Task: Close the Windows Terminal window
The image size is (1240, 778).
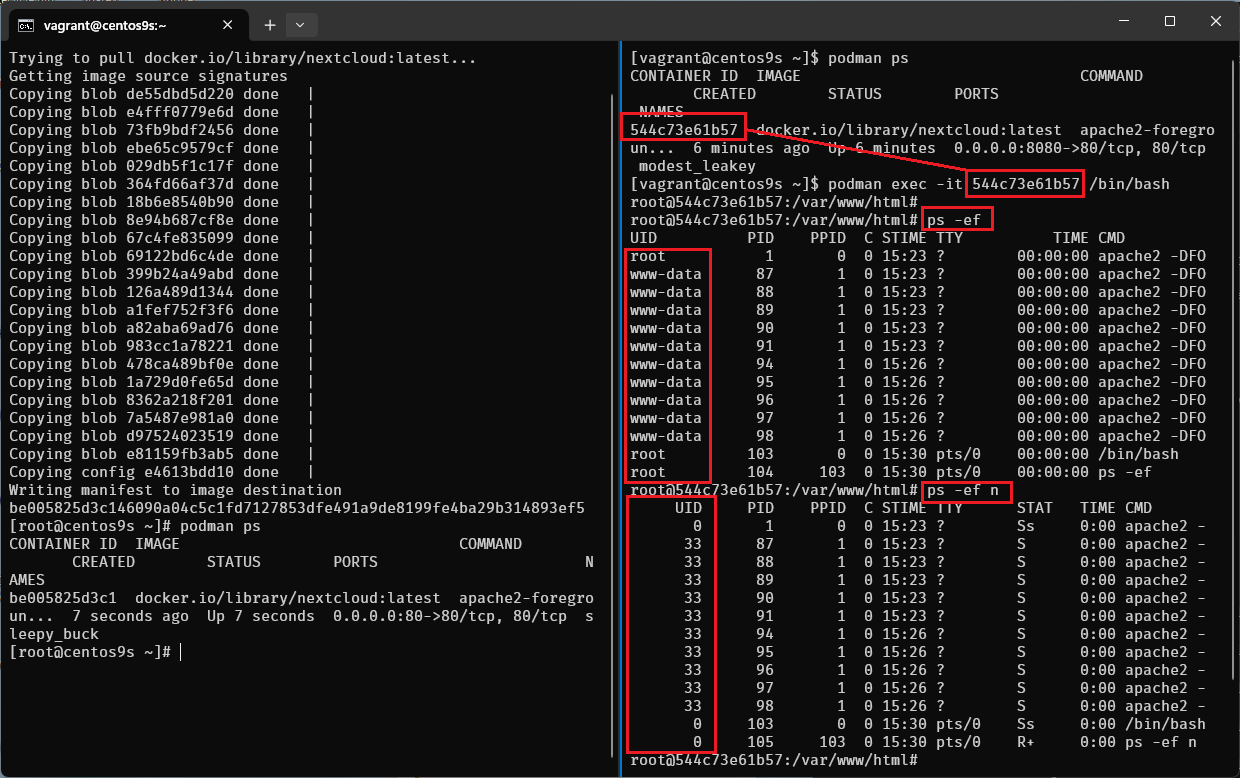Action: tap(1215, 22)
